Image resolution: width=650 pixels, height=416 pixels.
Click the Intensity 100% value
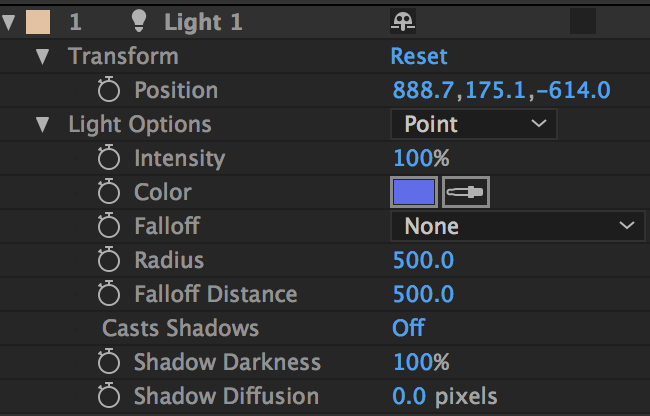[x=421, y=158]
